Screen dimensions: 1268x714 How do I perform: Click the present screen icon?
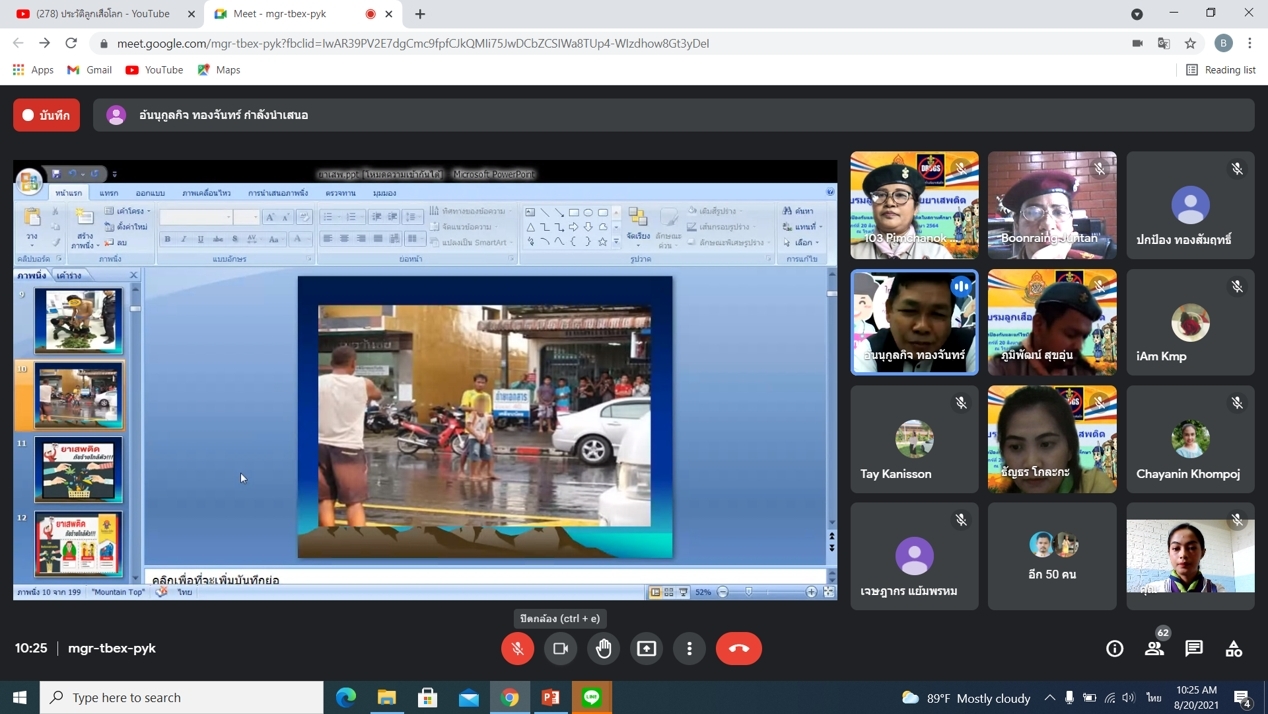click(x=647, y=648)
